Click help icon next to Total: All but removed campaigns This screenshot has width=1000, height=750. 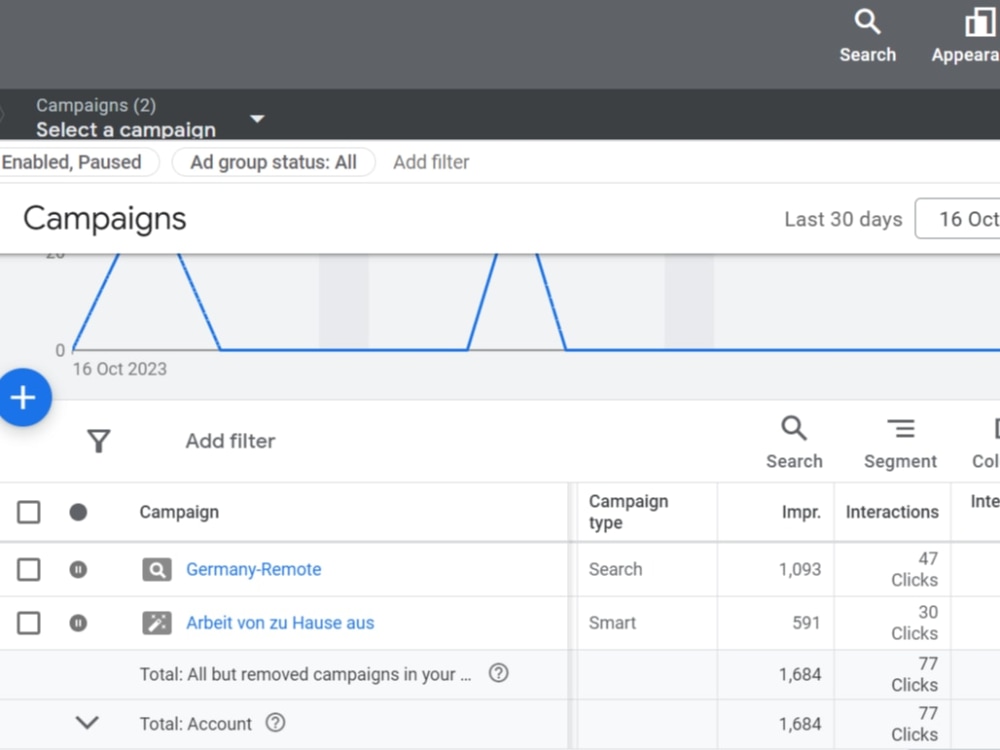pyautogui.click(x=499, y=673)
